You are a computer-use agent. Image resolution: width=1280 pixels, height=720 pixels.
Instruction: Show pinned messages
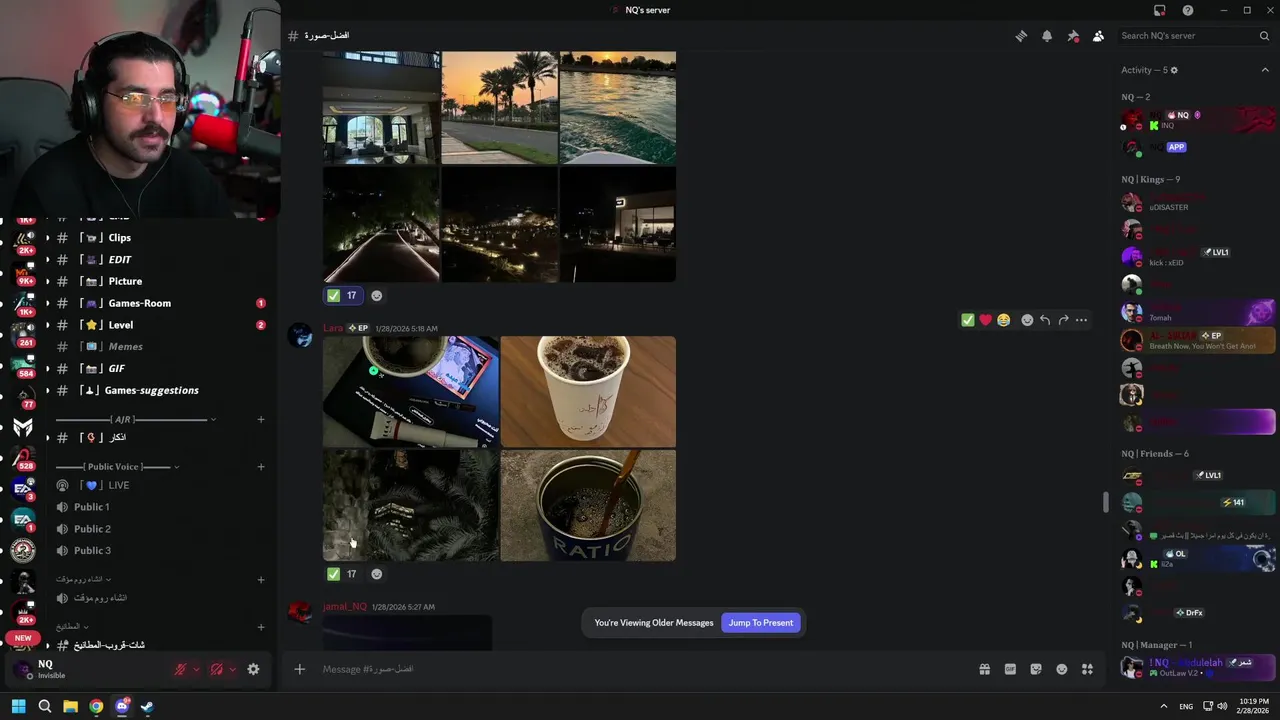1073,36
